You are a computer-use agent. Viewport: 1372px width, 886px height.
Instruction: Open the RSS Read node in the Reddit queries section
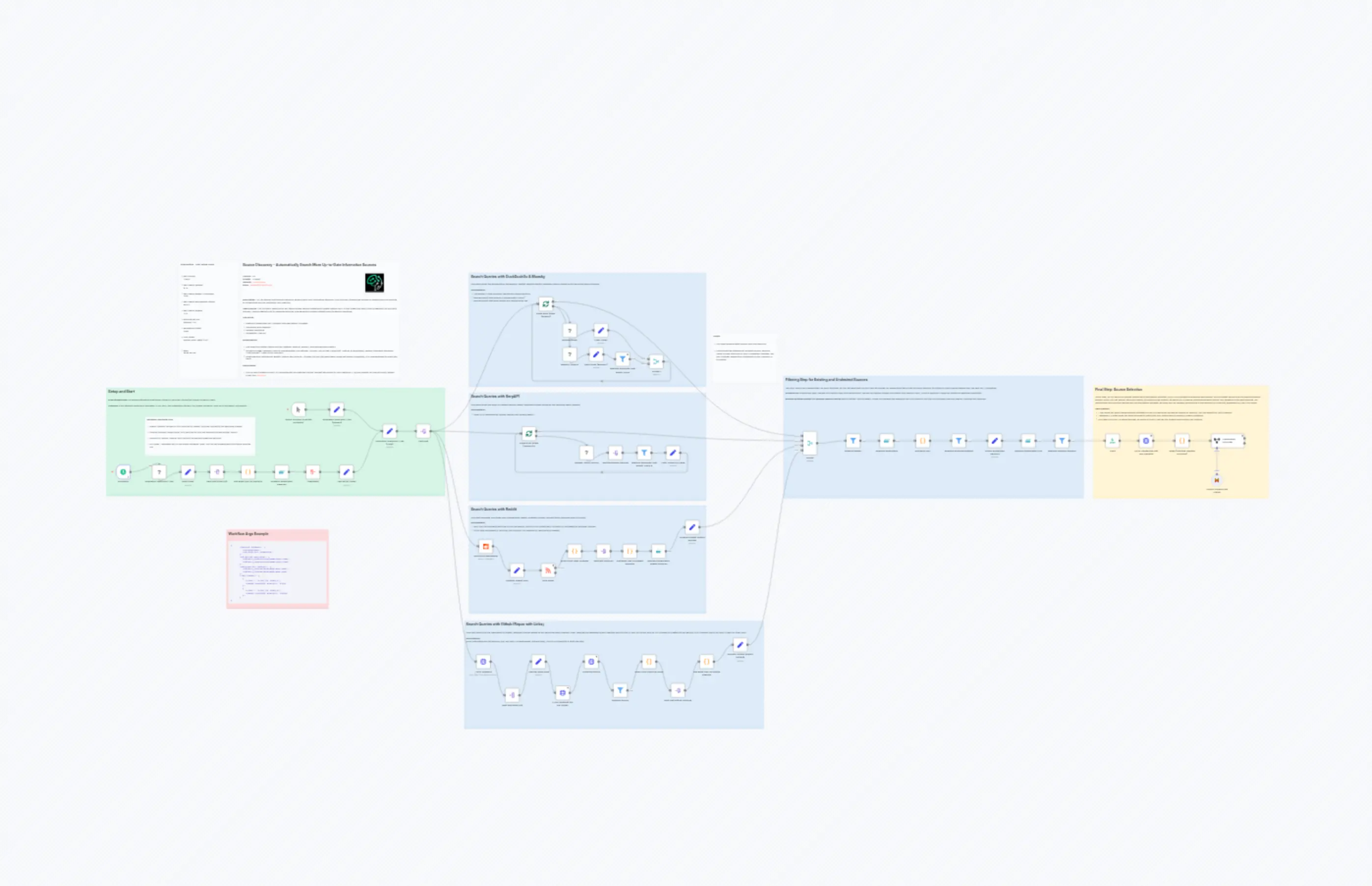549,571
